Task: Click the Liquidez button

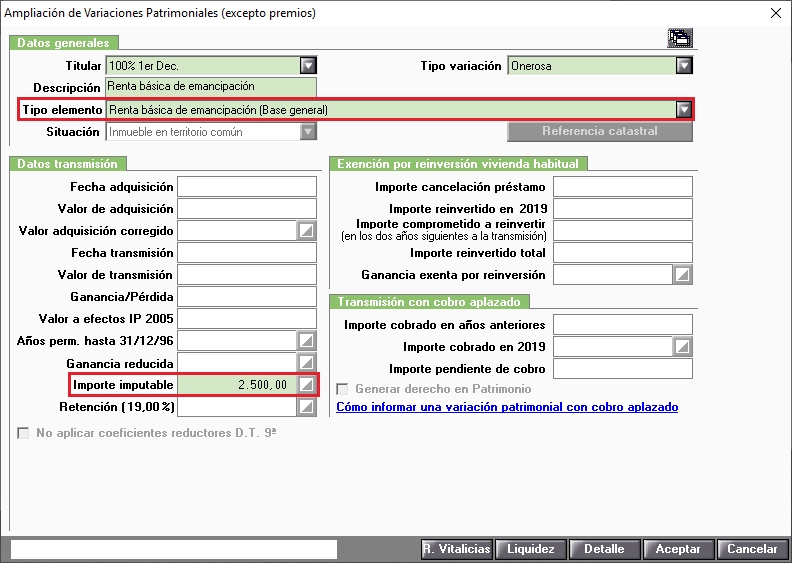Action: 531,549
